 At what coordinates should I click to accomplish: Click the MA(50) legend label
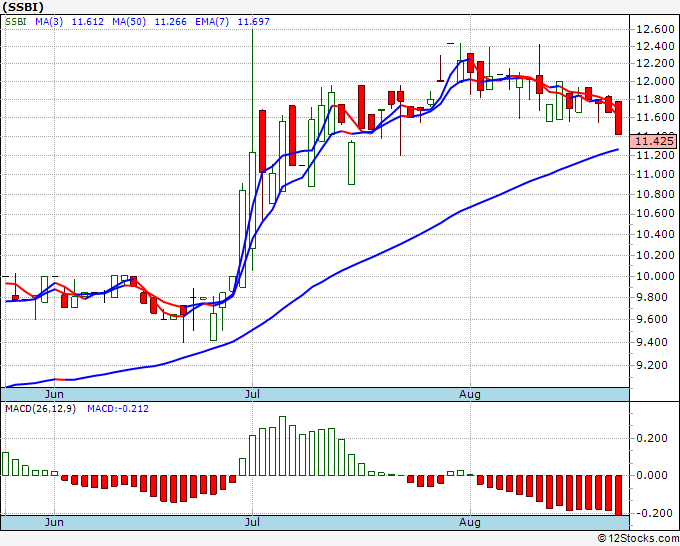pos(129,22)
